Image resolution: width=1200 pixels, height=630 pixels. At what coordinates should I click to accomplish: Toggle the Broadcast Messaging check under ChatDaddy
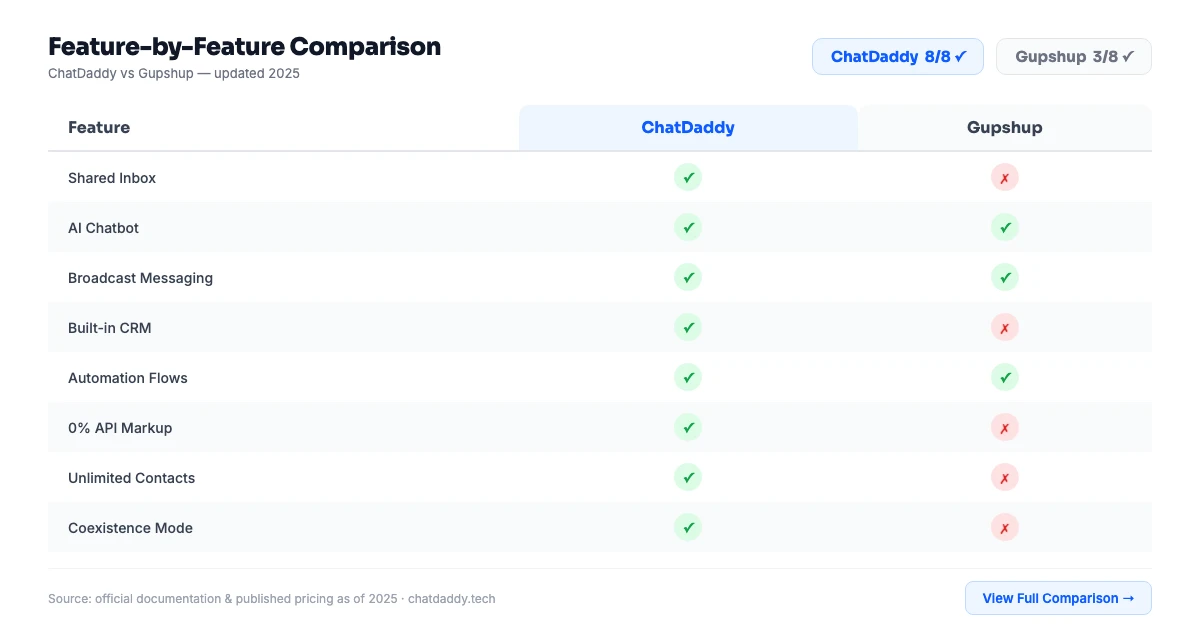click(687, 277)
